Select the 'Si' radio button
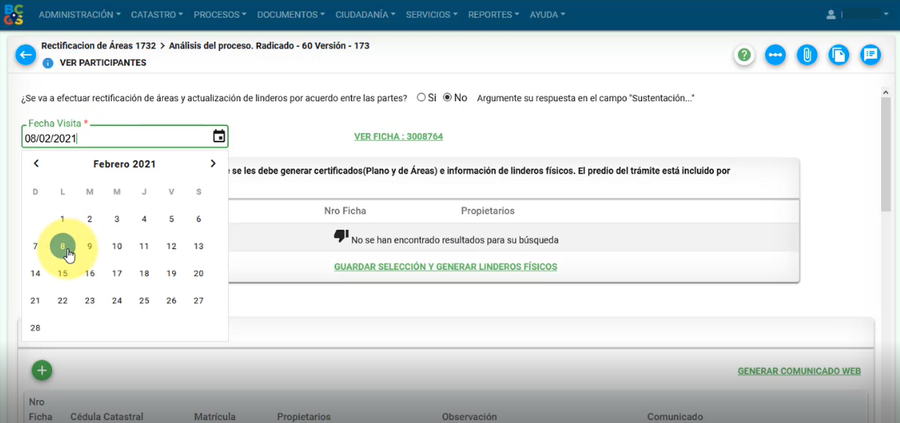Screen dimensions: 900x423 tap(421, 98)
